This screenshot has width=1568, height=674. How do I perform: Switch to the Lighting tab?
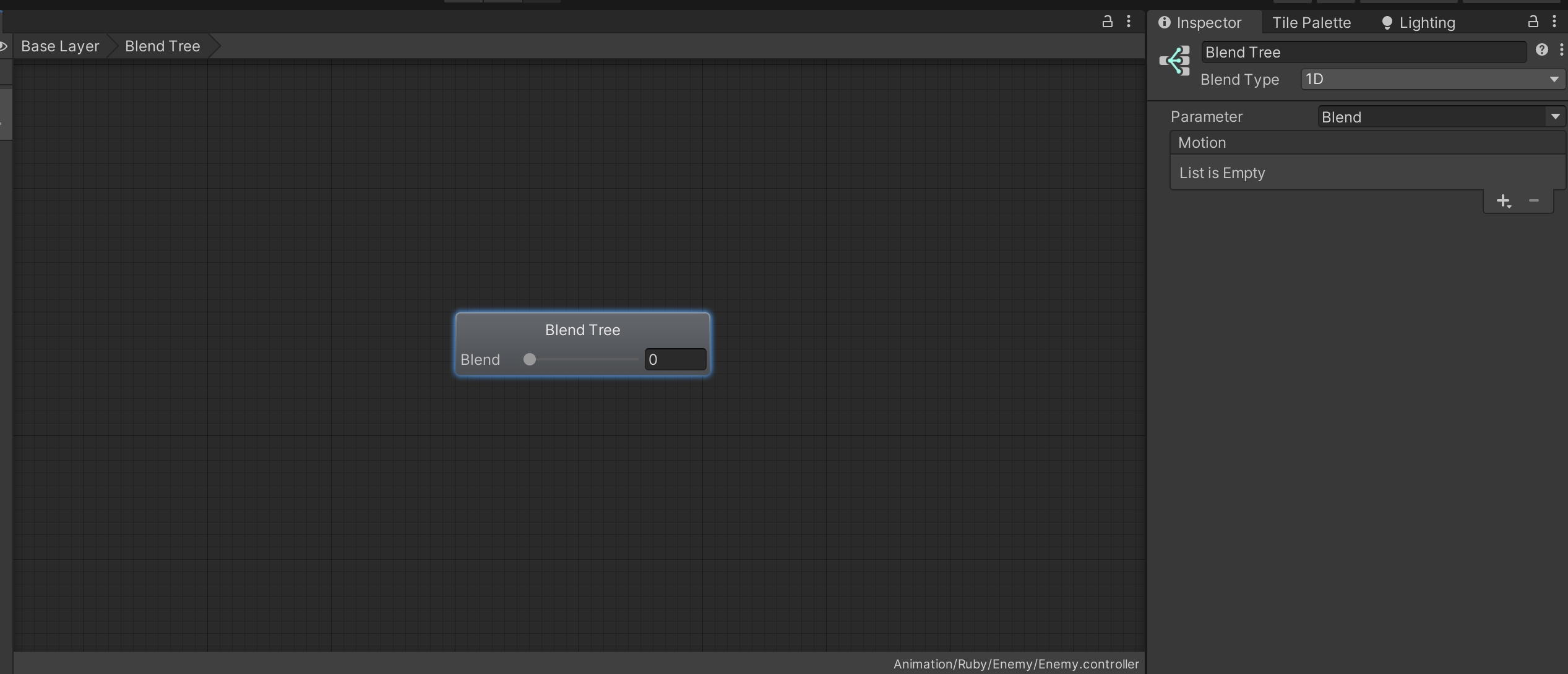tap(1419, 23)
